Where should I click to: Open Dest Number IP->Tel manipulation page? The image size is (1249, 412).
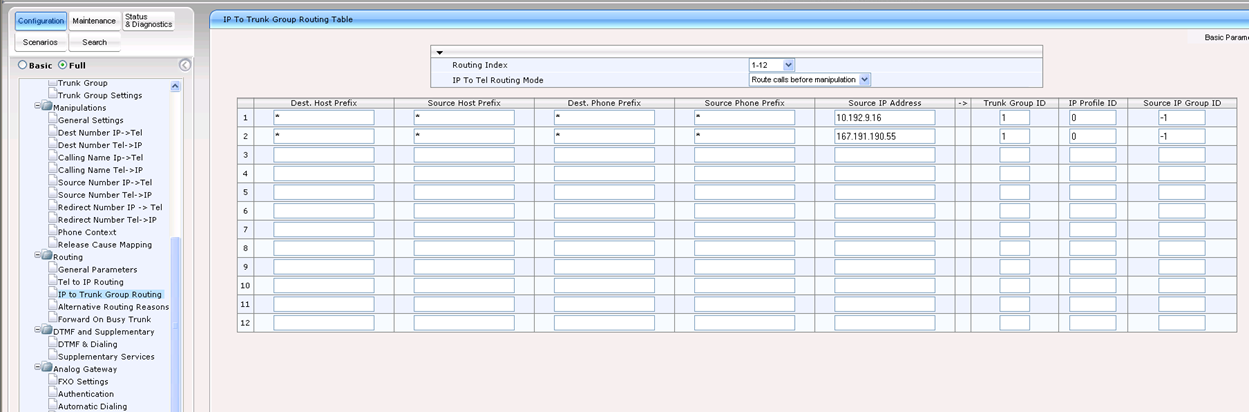tap(100, 133)
